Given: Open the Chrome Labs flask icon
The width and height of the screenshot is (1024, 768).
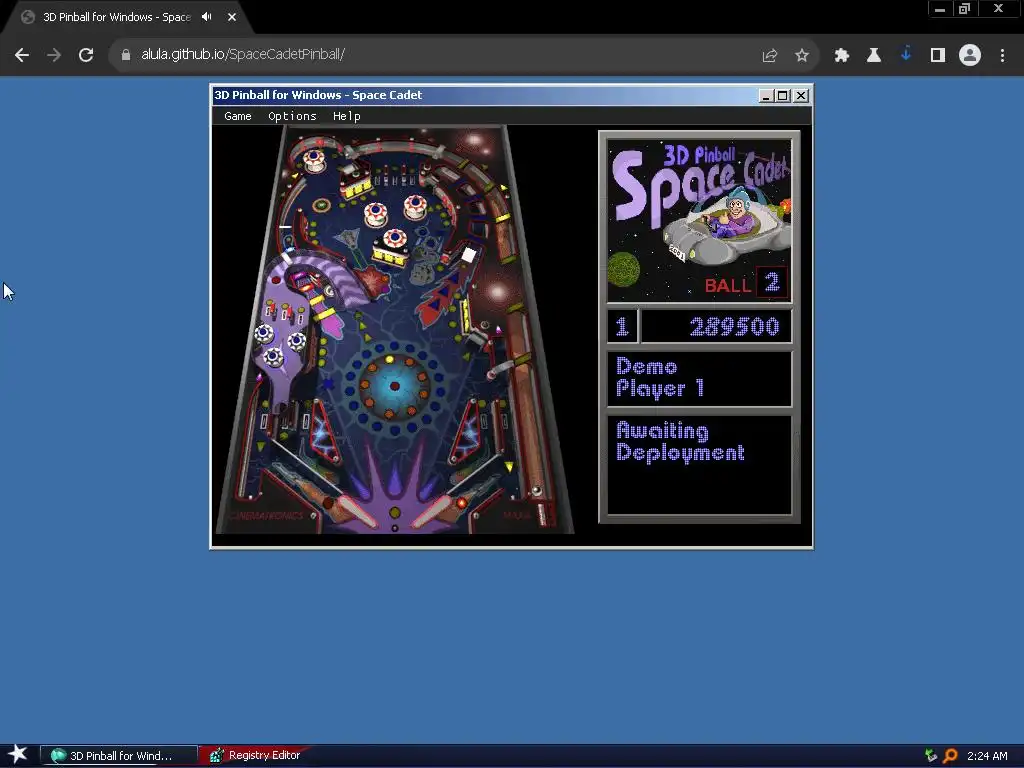Looking at the screenshot, I should click(x=874, y=56).
